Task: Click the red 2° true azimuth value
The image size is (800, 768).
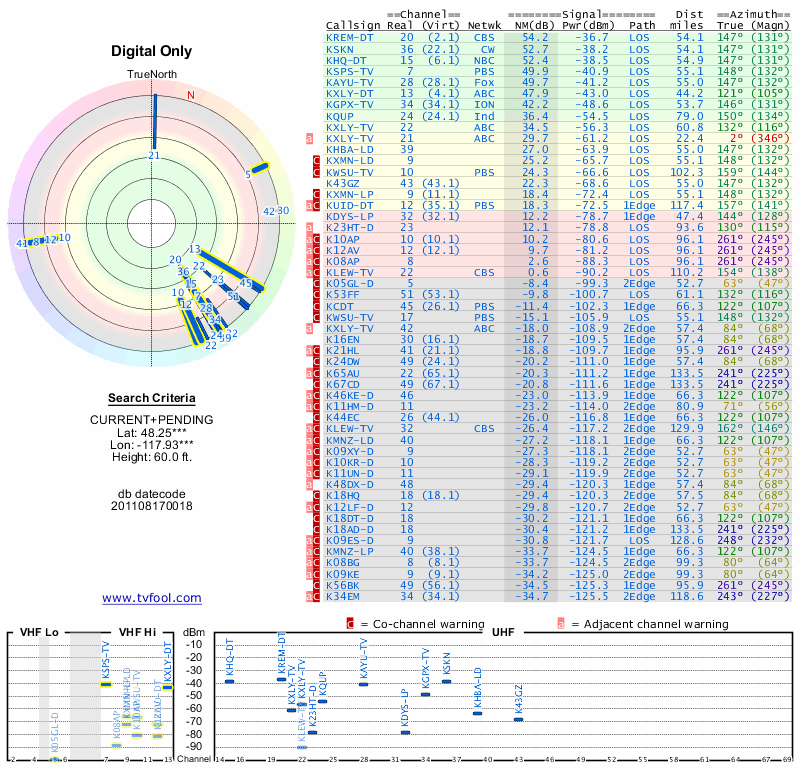Action: [x=736, y=138]
